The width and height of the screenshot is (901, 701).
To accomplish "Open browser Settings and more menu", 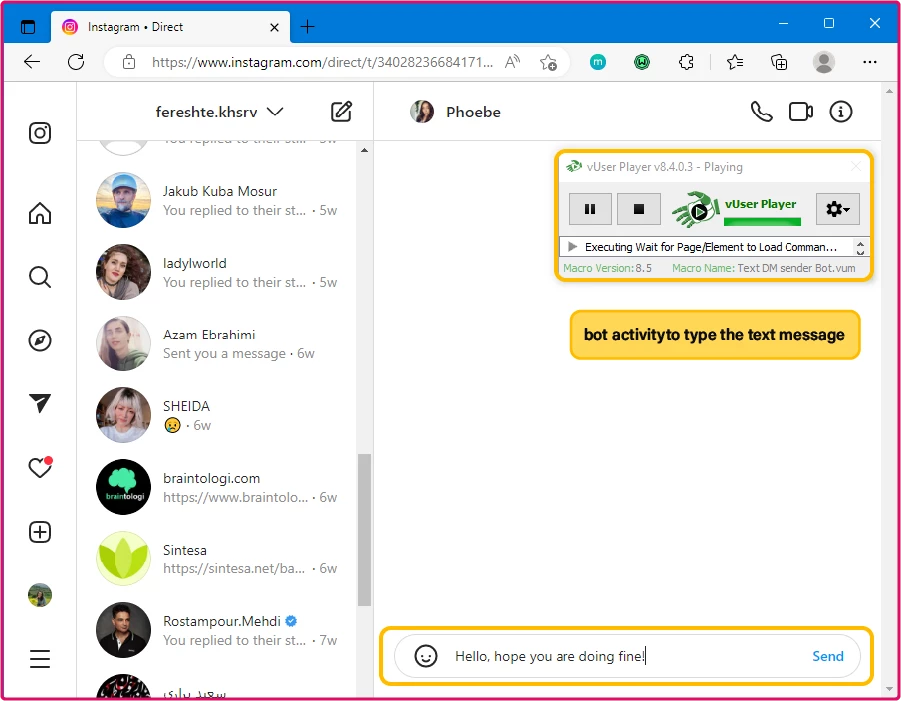I will pyautogui.click(x=870, y=61).
